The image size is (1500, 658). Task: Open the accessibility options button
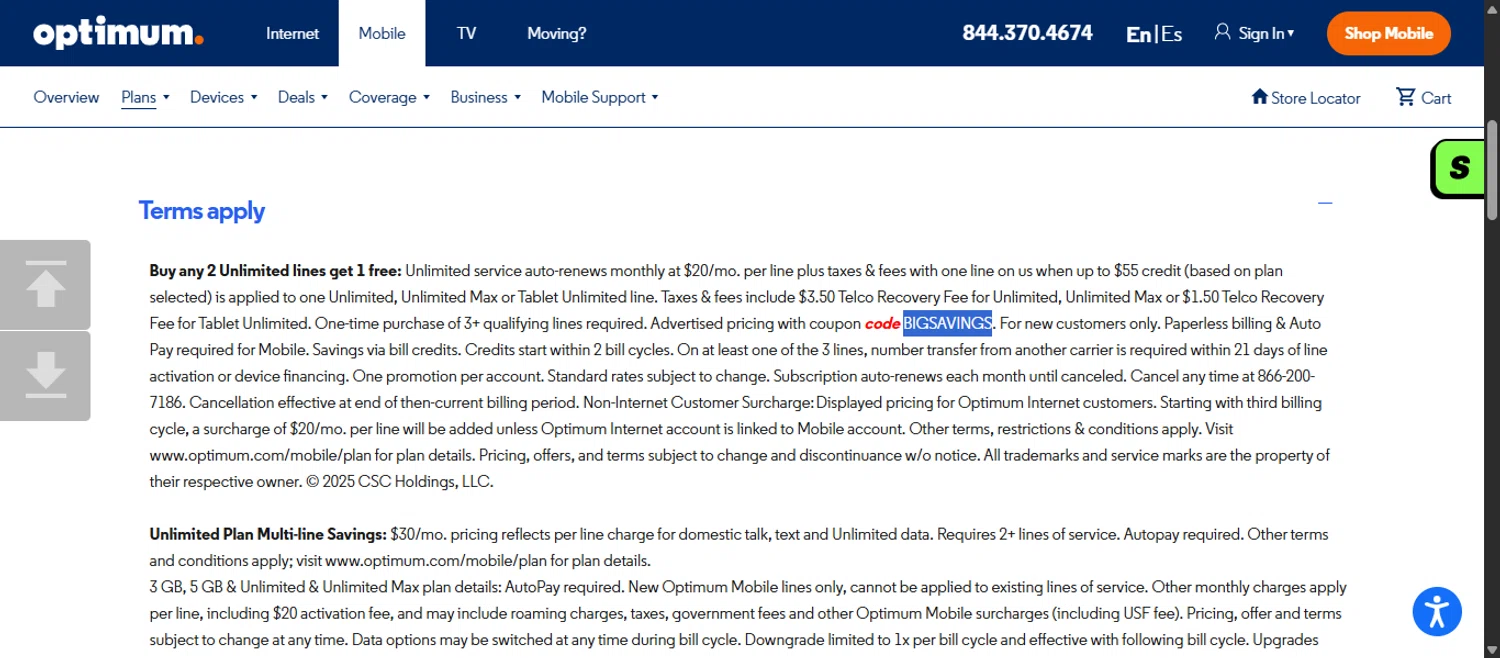[1437, 611]
